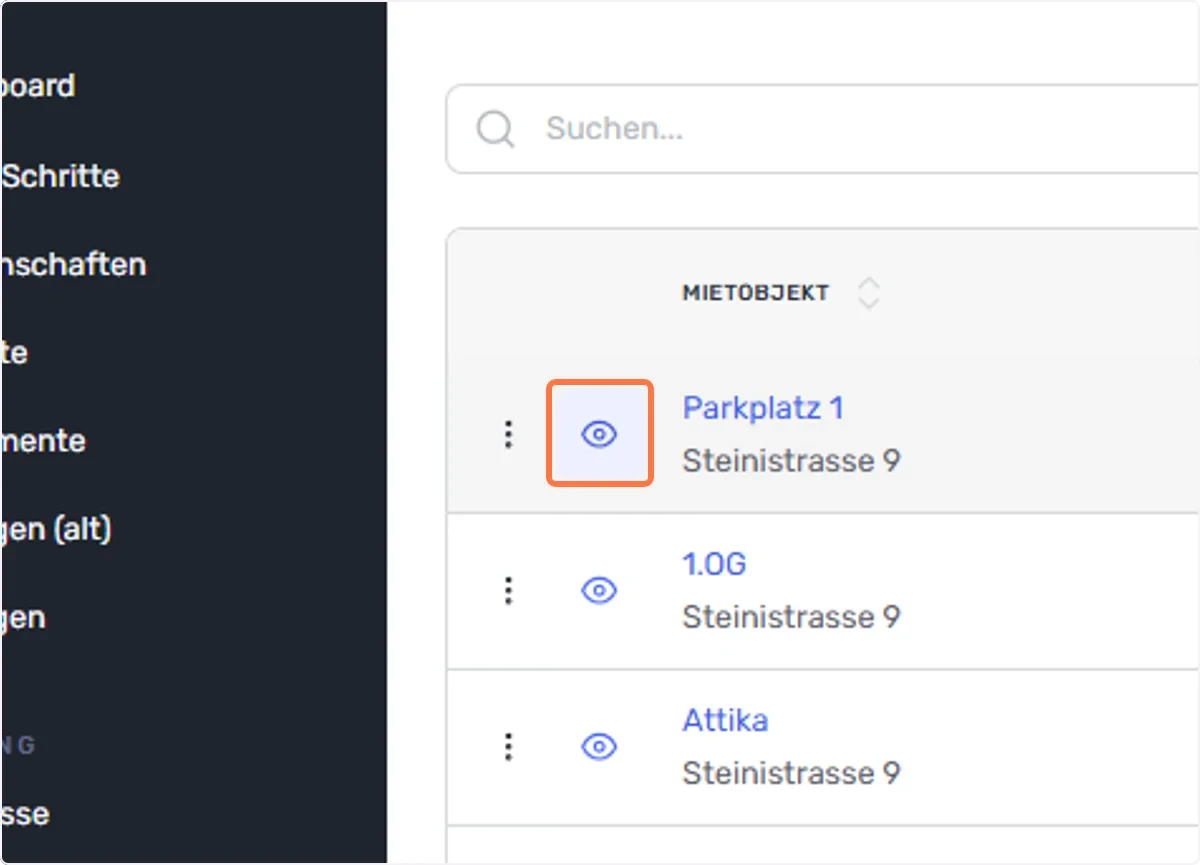Open the sidebar item ending in mente
Viewport: 1200px width, 865px height.
point(43,441)
